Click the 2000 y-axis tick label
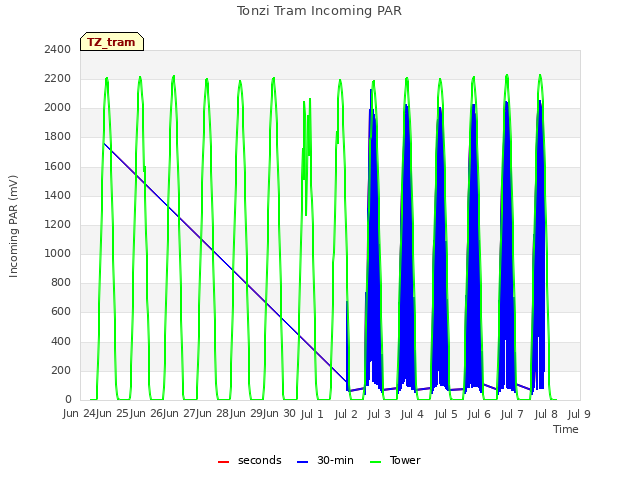 [x=58, y=108]
